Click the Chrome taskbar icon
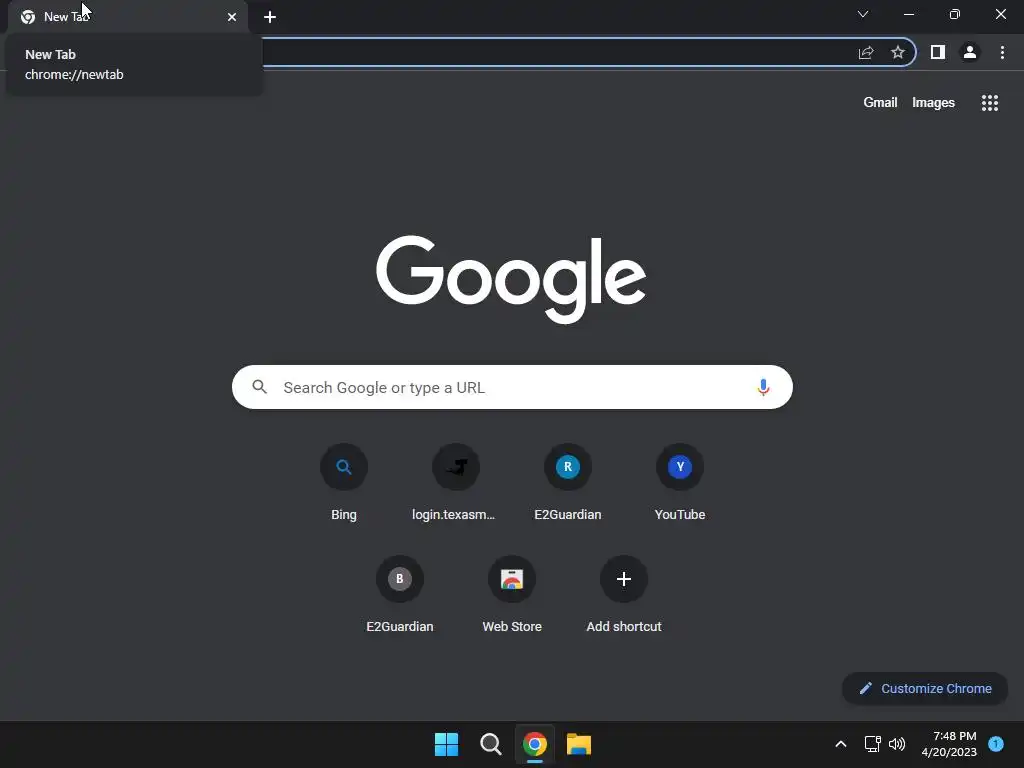1024x768 pixels. coord(534,744)
